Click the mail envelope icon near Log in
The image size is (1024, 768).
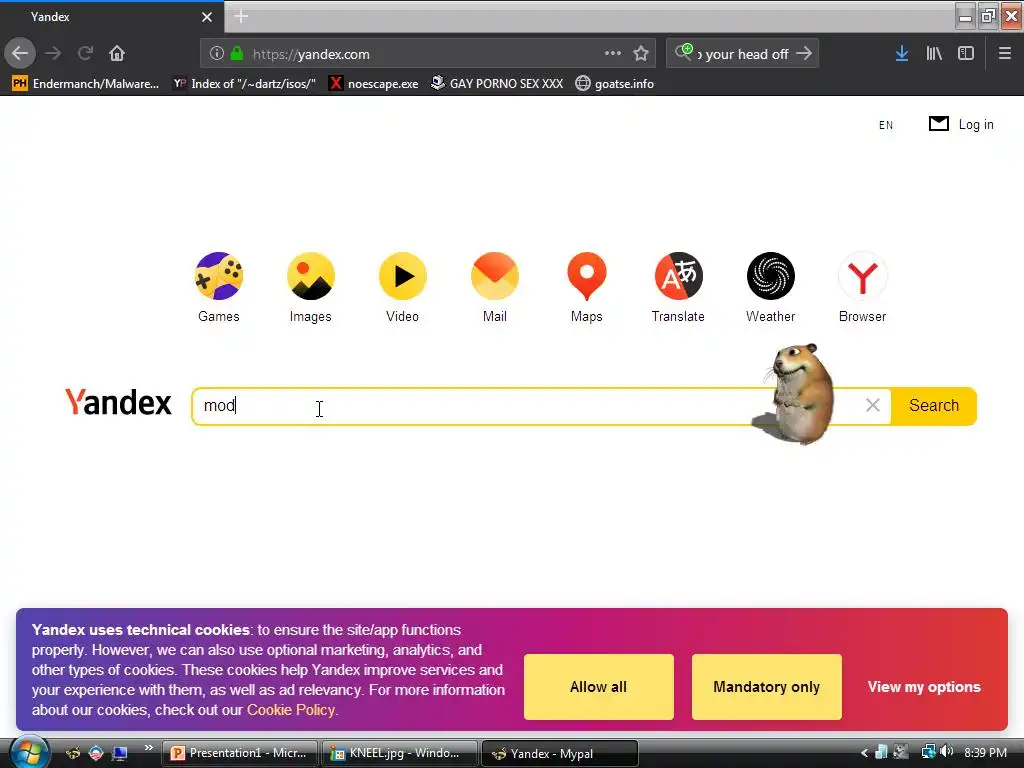(x=938, y=123)
